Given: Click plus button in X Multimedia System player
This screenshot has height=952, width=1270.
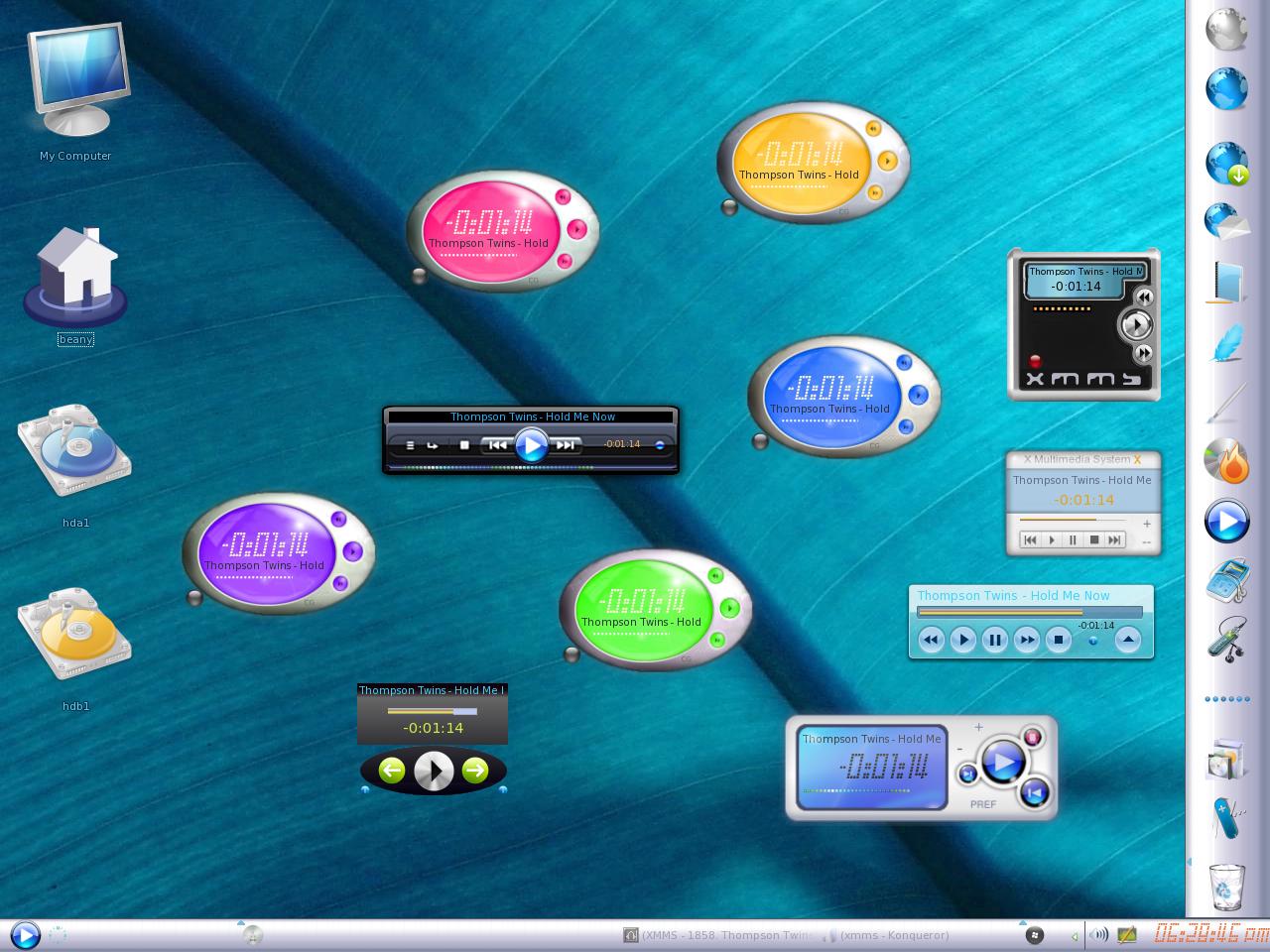Looking at the screenshot, I should pos(1147,524).
